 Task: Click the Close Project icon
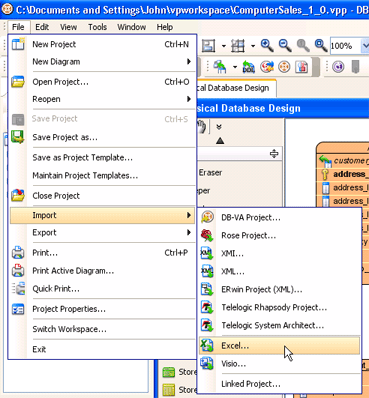pos(18,195)
